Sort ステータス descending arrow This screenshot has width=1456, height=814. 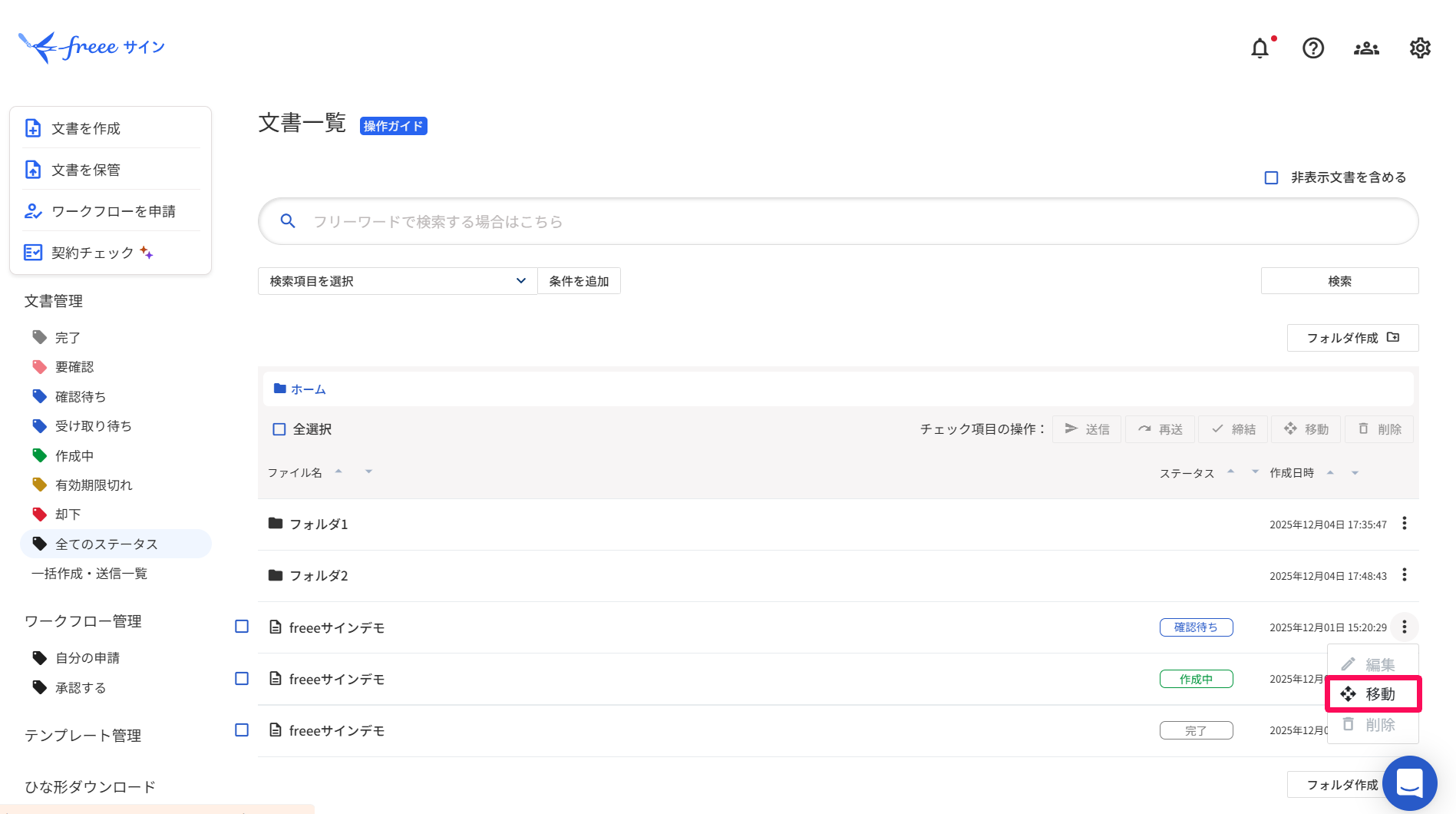coord(1255,472)
